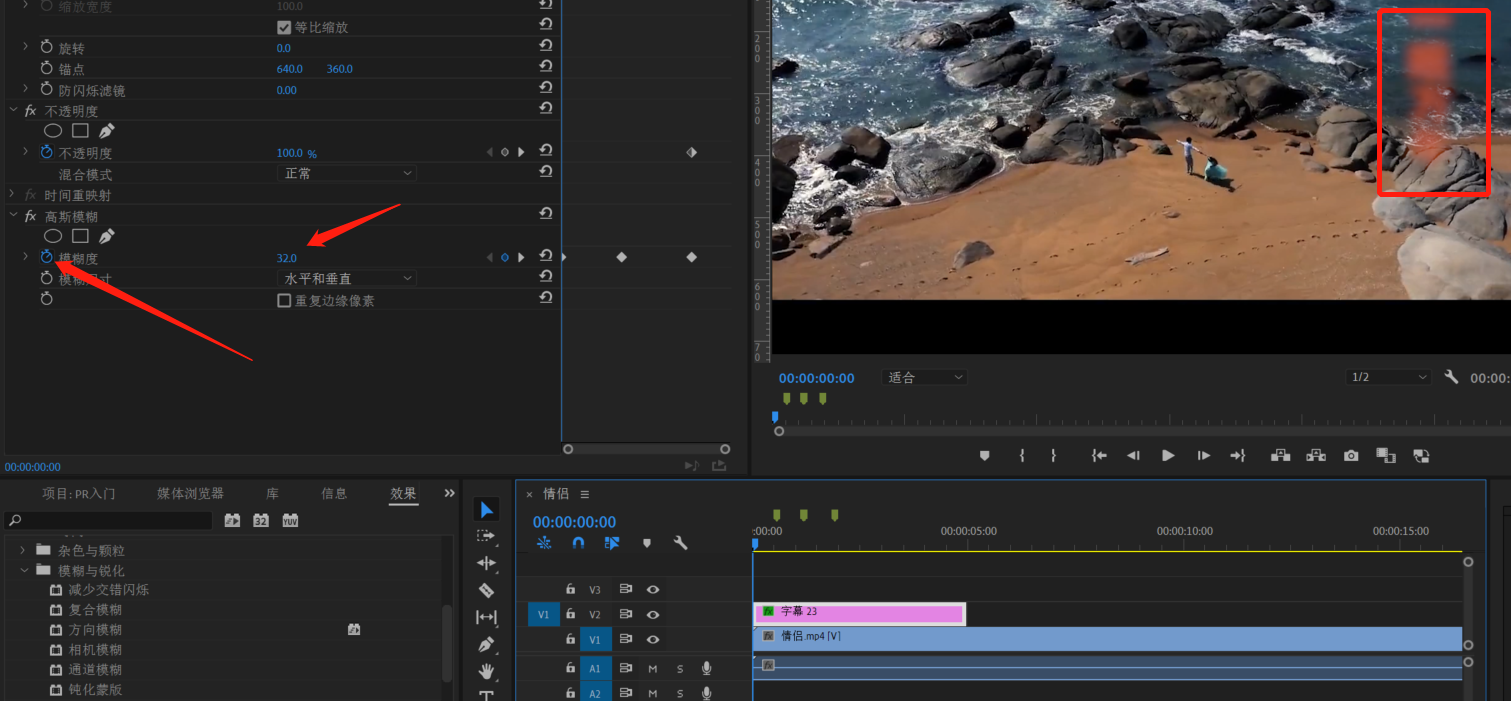
Task: Create ellipse mask under 高斯模糊
Action: (53, 236)
